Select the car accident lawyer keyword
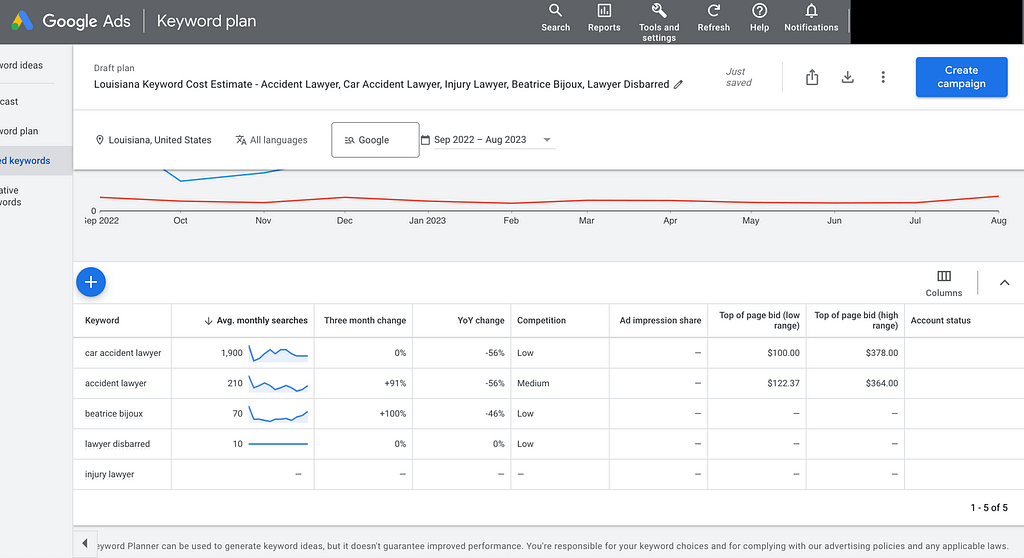The image size is (1024, 558). 123,353
